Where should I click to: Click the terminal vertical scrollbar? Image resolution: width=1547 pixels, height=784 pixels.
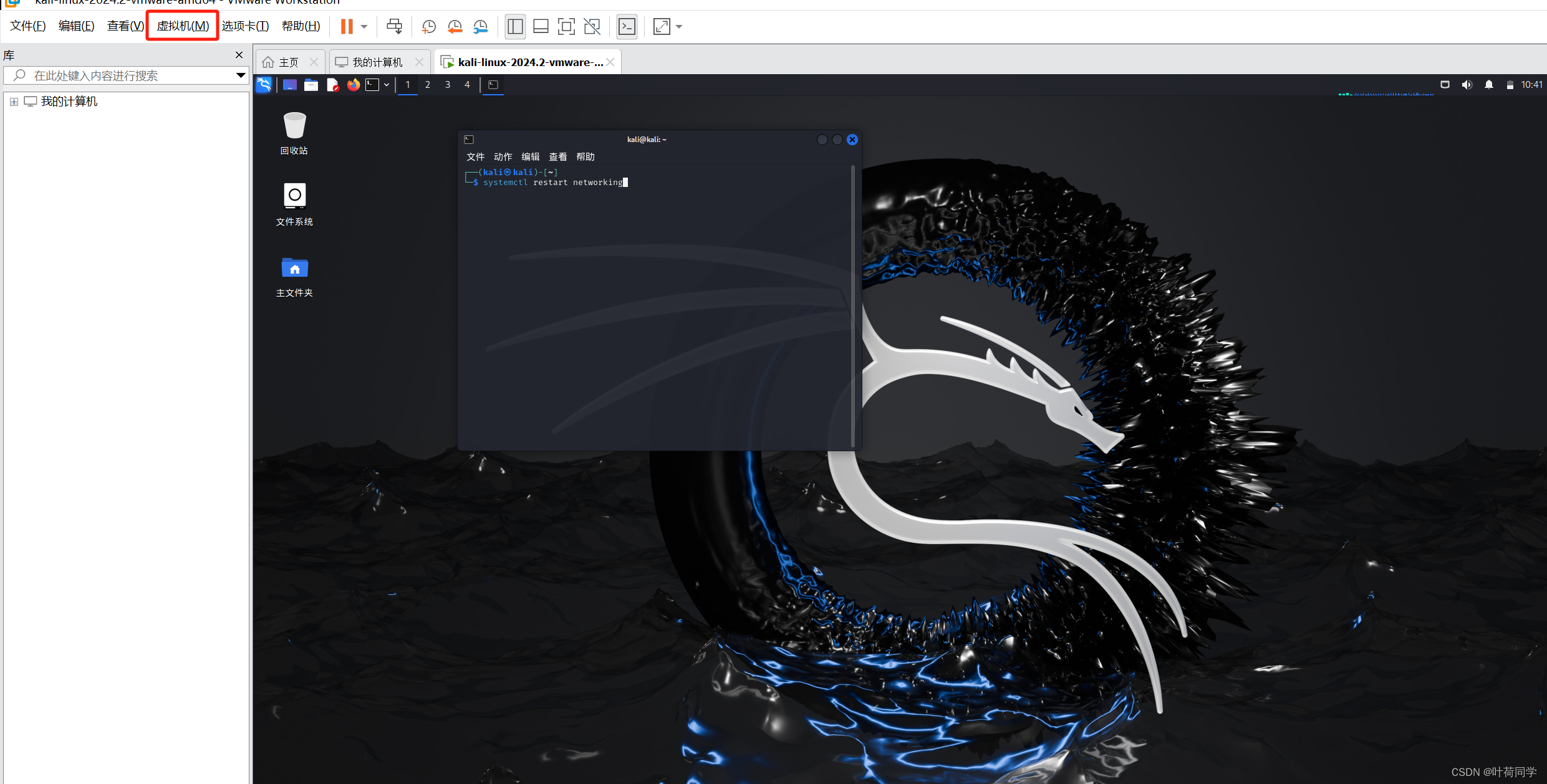point(853,306)
